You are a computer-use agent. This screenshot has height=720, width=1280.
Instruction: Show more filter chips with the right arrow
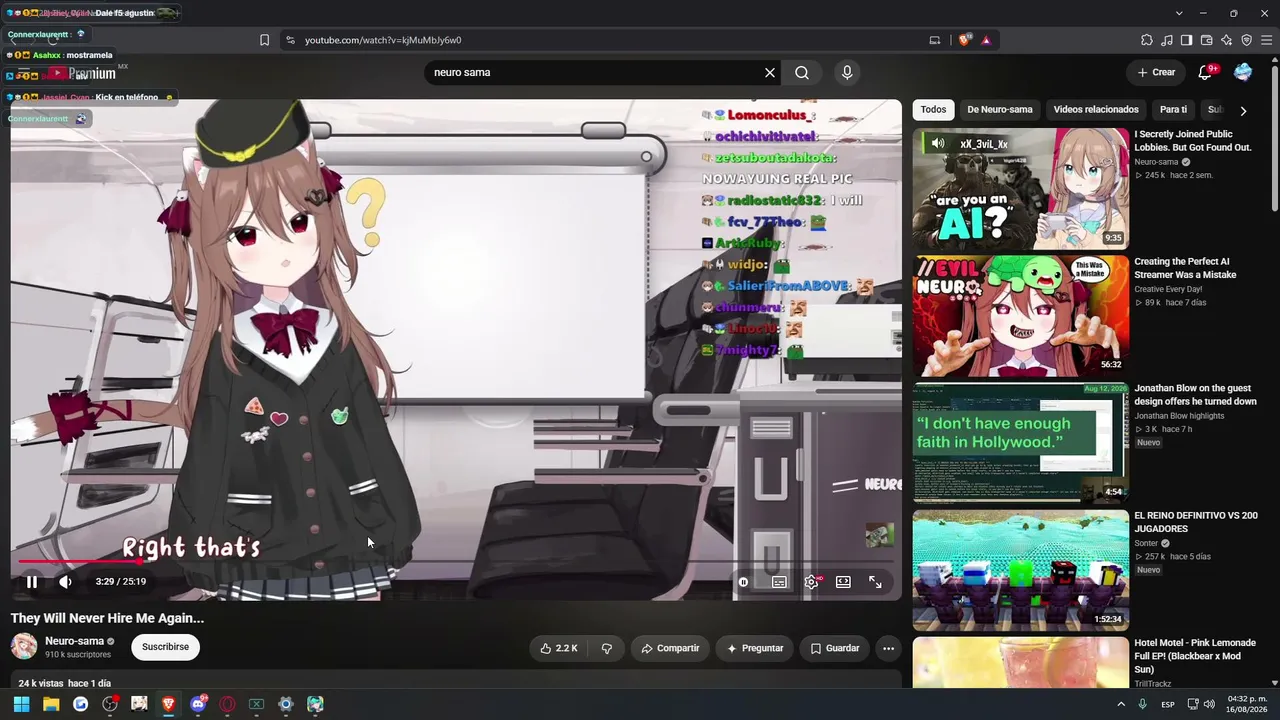[x=1243, y=111]
